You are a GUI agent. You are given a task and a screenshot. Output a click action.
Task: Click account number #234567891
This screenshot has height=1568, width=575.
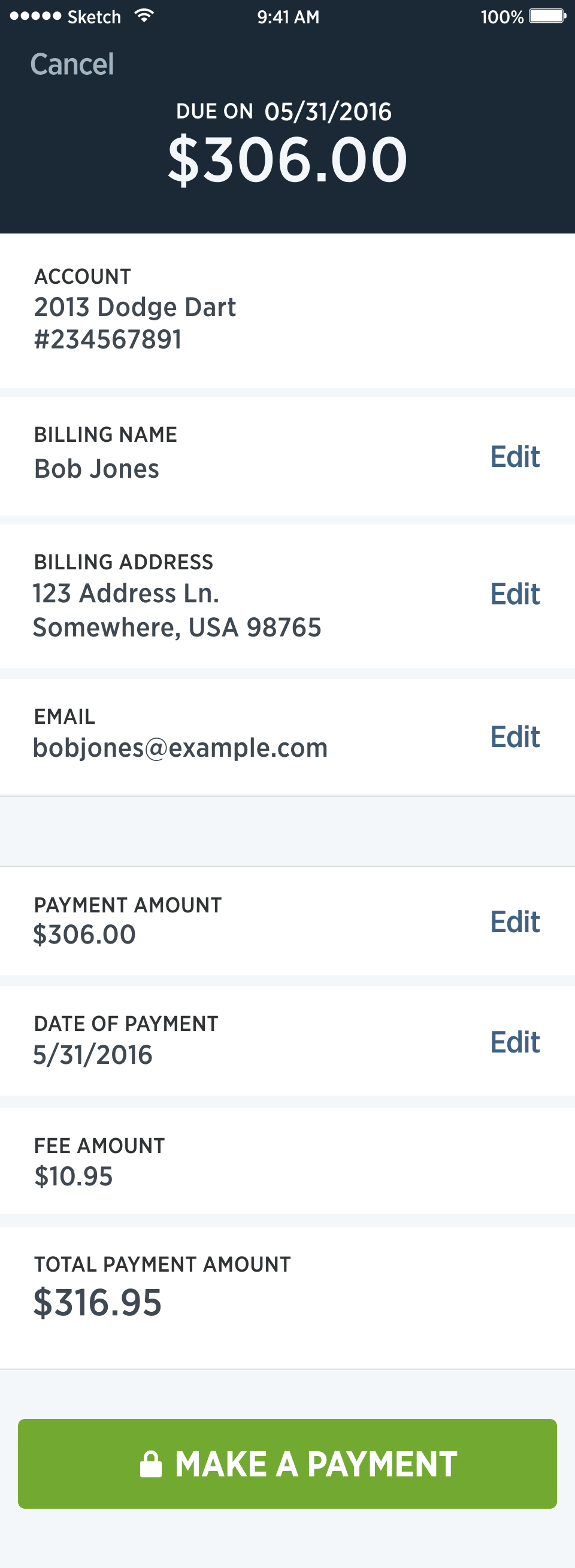click(108, 339)
